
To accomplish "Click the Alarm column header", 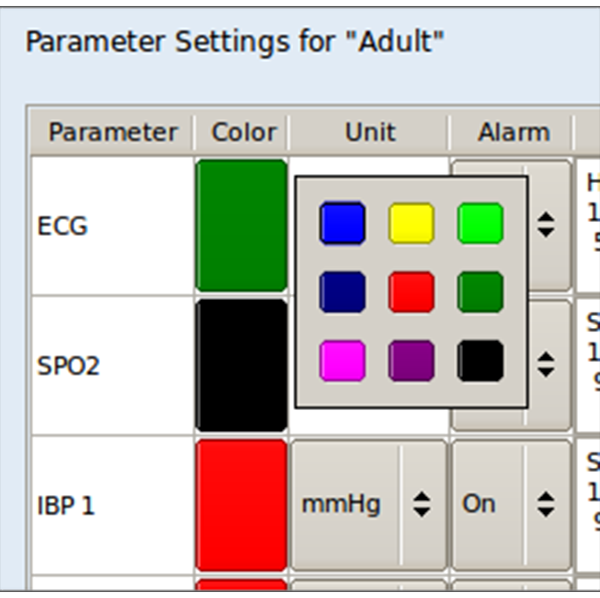I will (513, 132).
